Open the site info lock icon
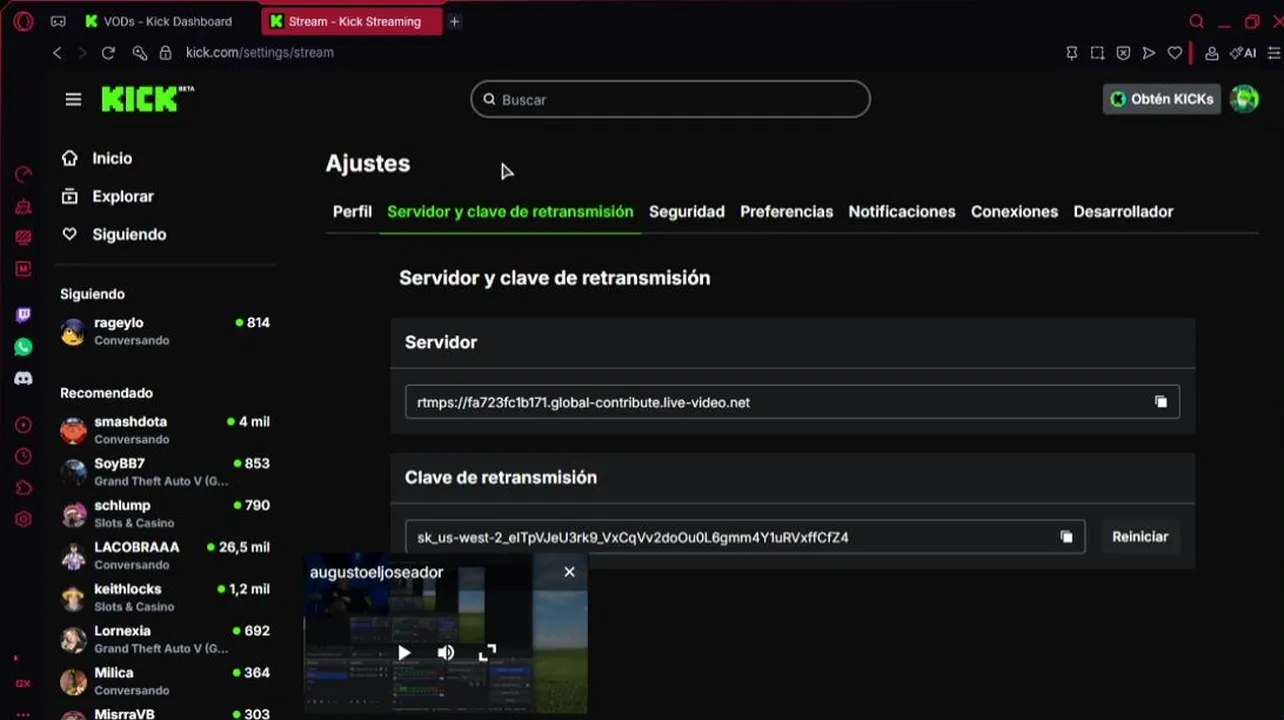Viewport: 1284px width, 720px height. click(x=166, y=52)
